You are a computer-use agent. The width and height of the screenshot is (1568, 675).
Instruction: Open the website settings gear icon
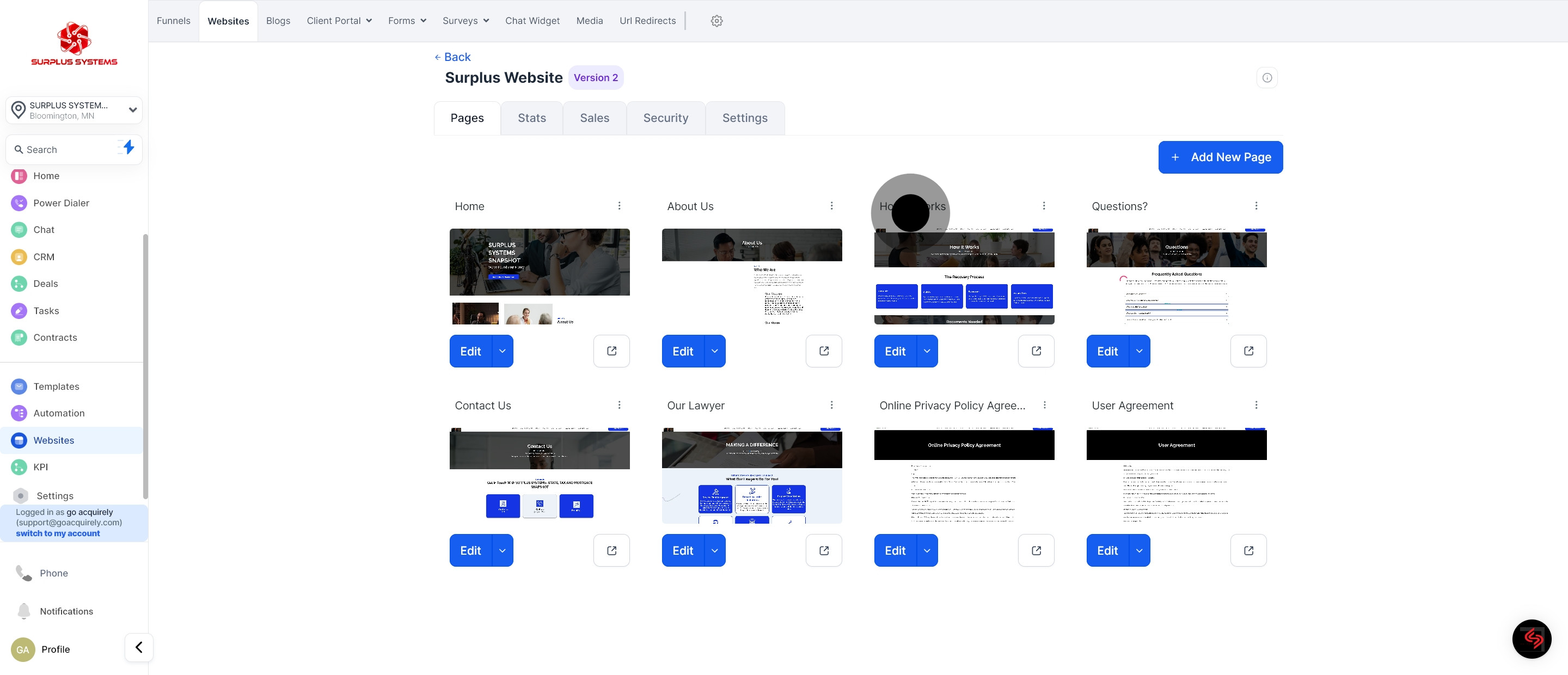pyautogui.click(x=716, y=21)
